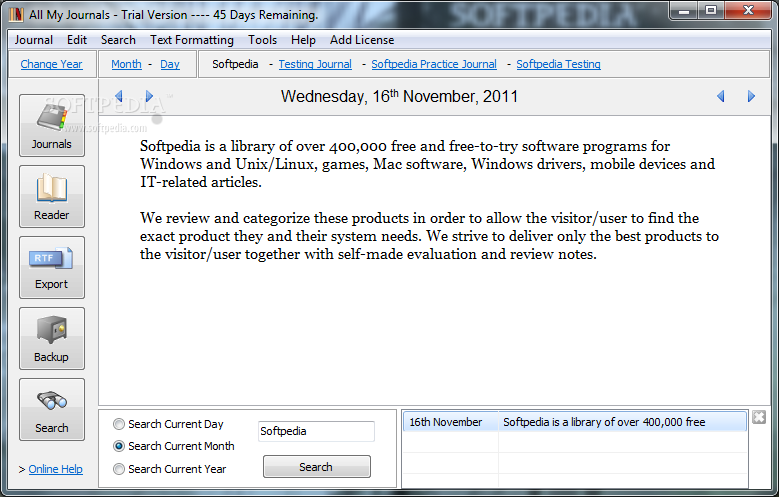The image size is (779, 497).
Task: Click result text 'Softpedia is a library of over 400,000 free'
Action: (604, 422)
